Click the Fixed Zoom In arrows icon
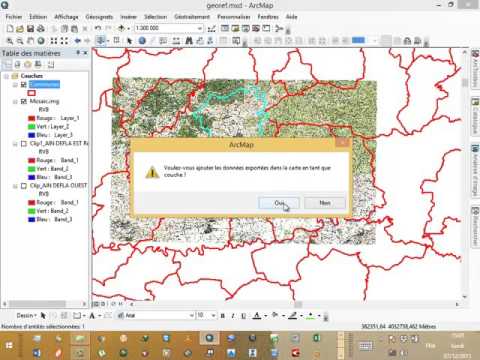The width and height of the screenshot is (480, 360). tap(54, 41)
